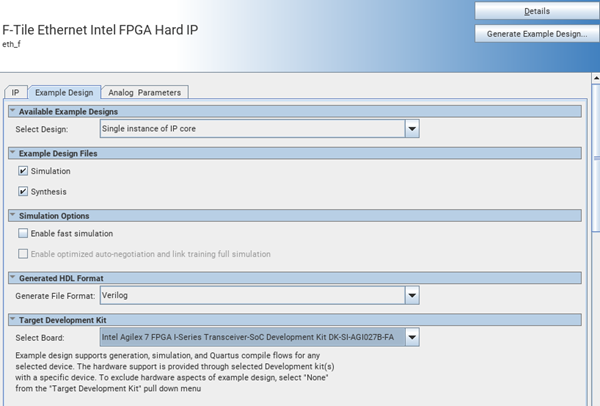Click Generate Example Design button
Screen dimensions: 600x406
(x=537, y=34)
